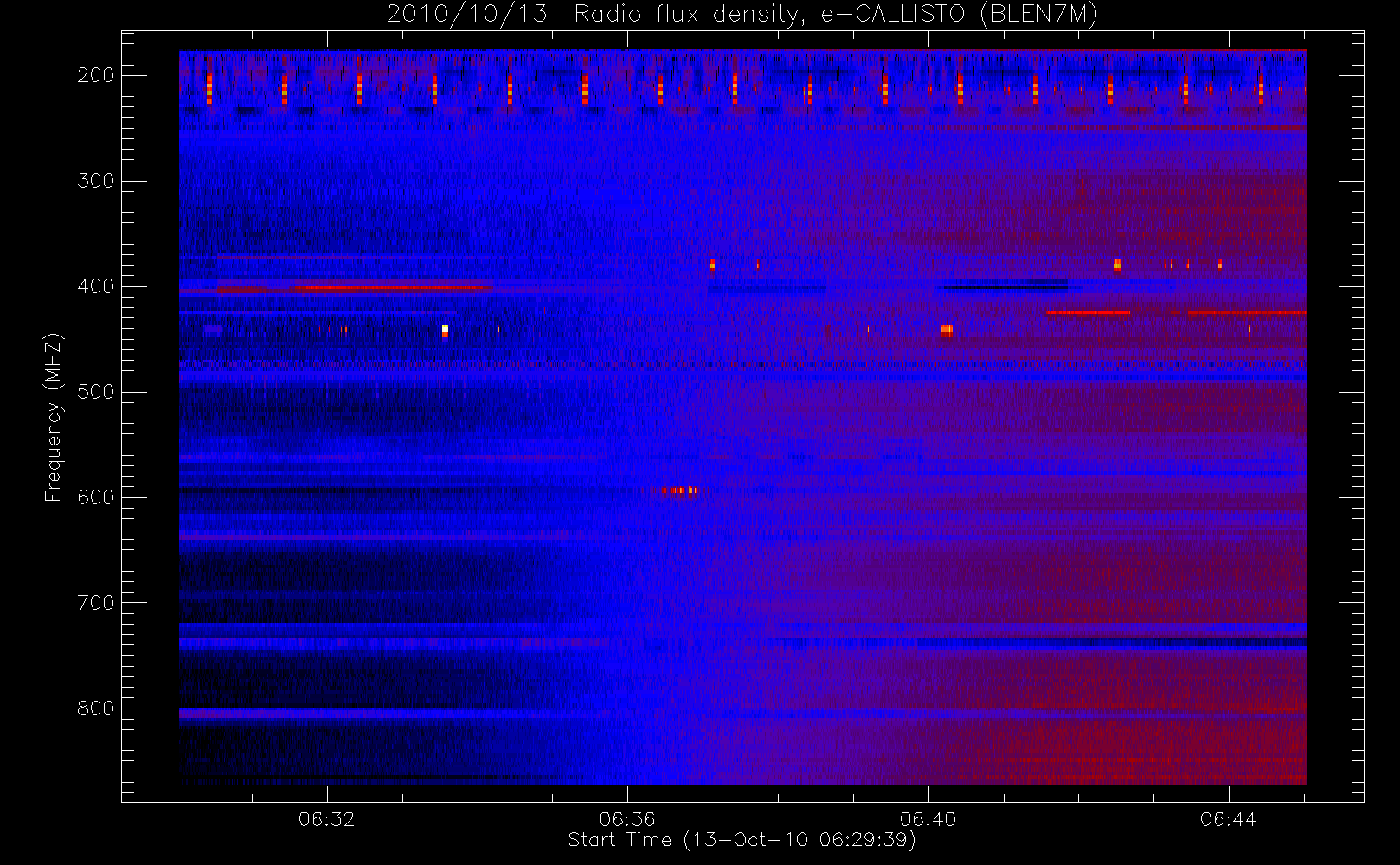This screenshot has height=865, width=1400.
Task: Click the 06:32 time tick label
Action: coord(327,819)
